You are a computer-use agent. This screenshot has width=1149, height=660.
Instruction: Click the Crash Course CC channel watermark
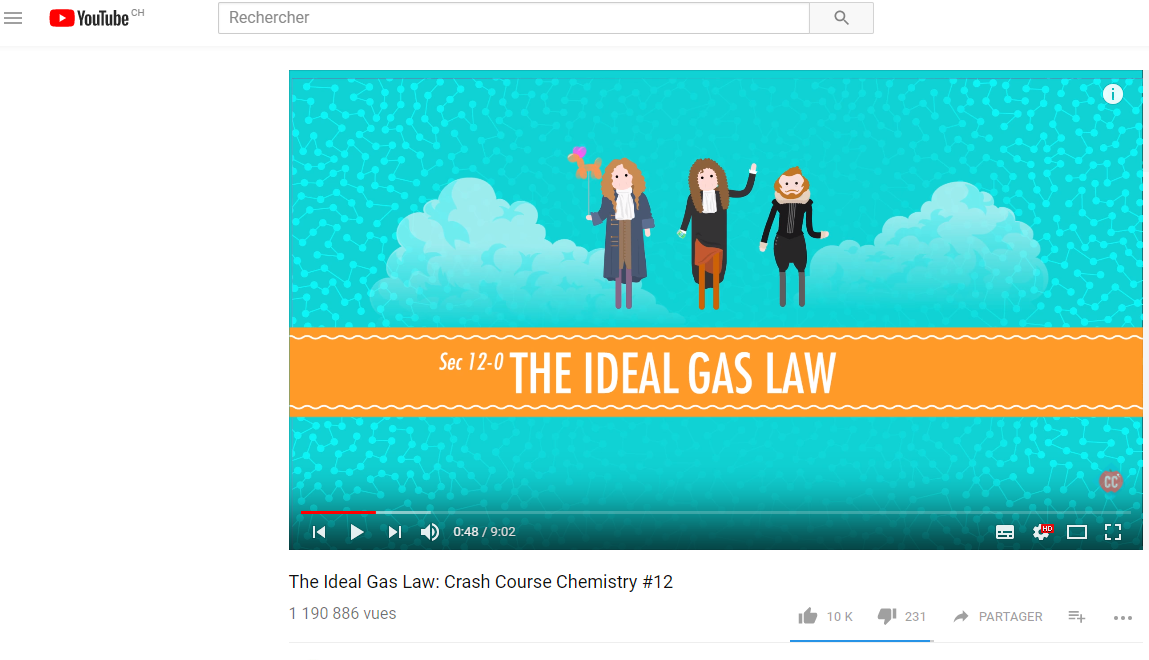1111,481
